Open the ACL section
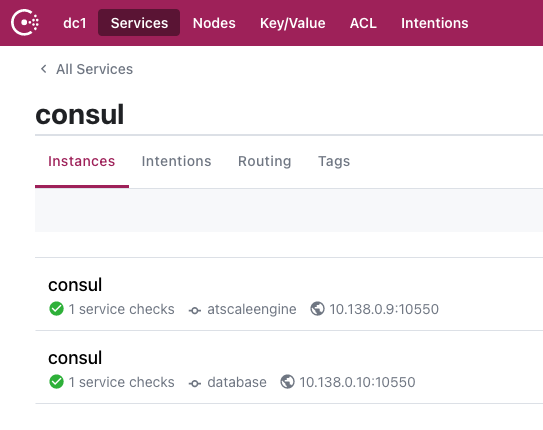Image resolution: width=543 pixels, height=430 pixels. [363, 23]
